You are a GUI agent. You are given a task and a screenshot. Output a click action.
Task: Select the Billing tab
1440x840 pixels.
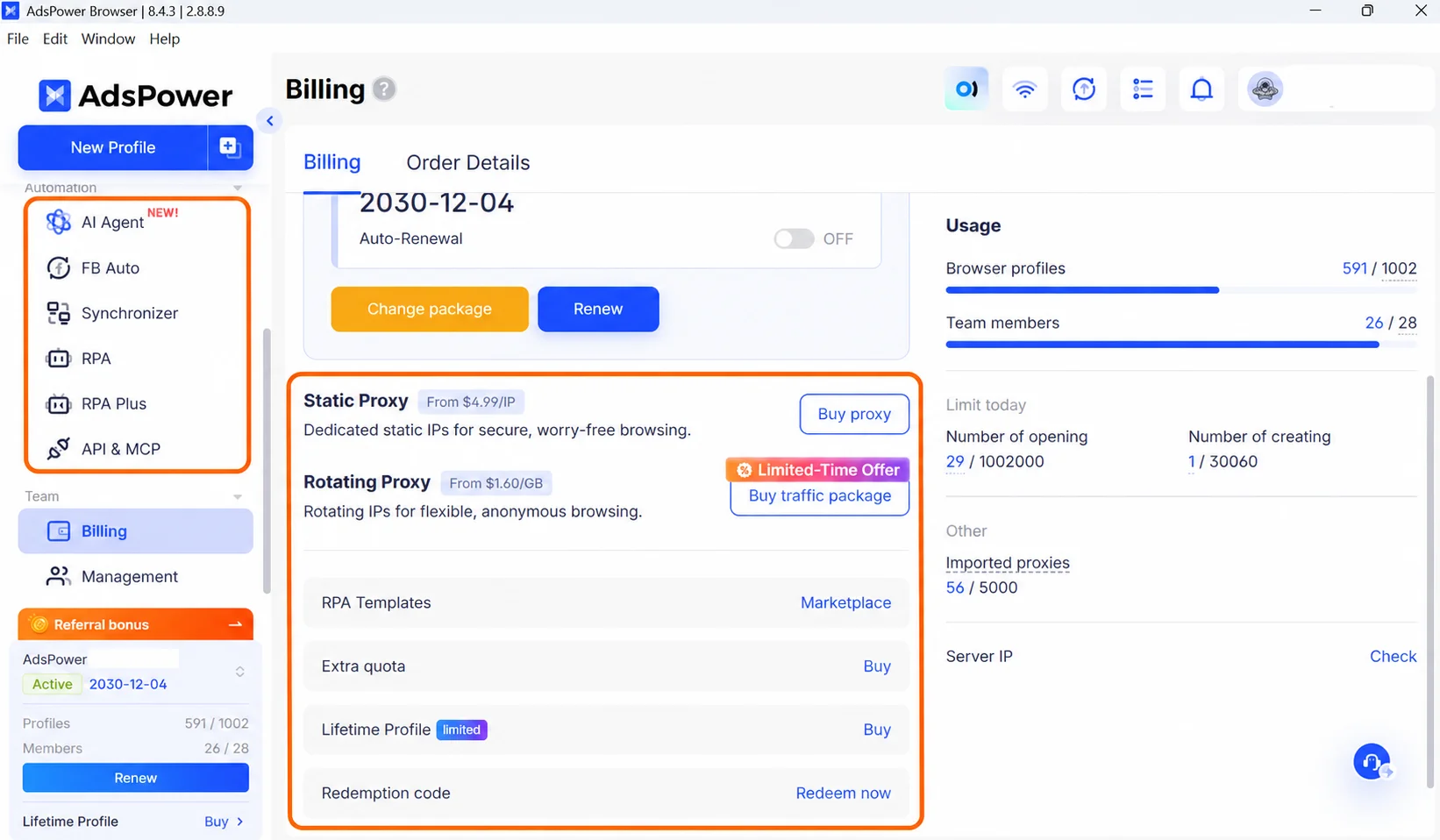[x=331, y=162]
